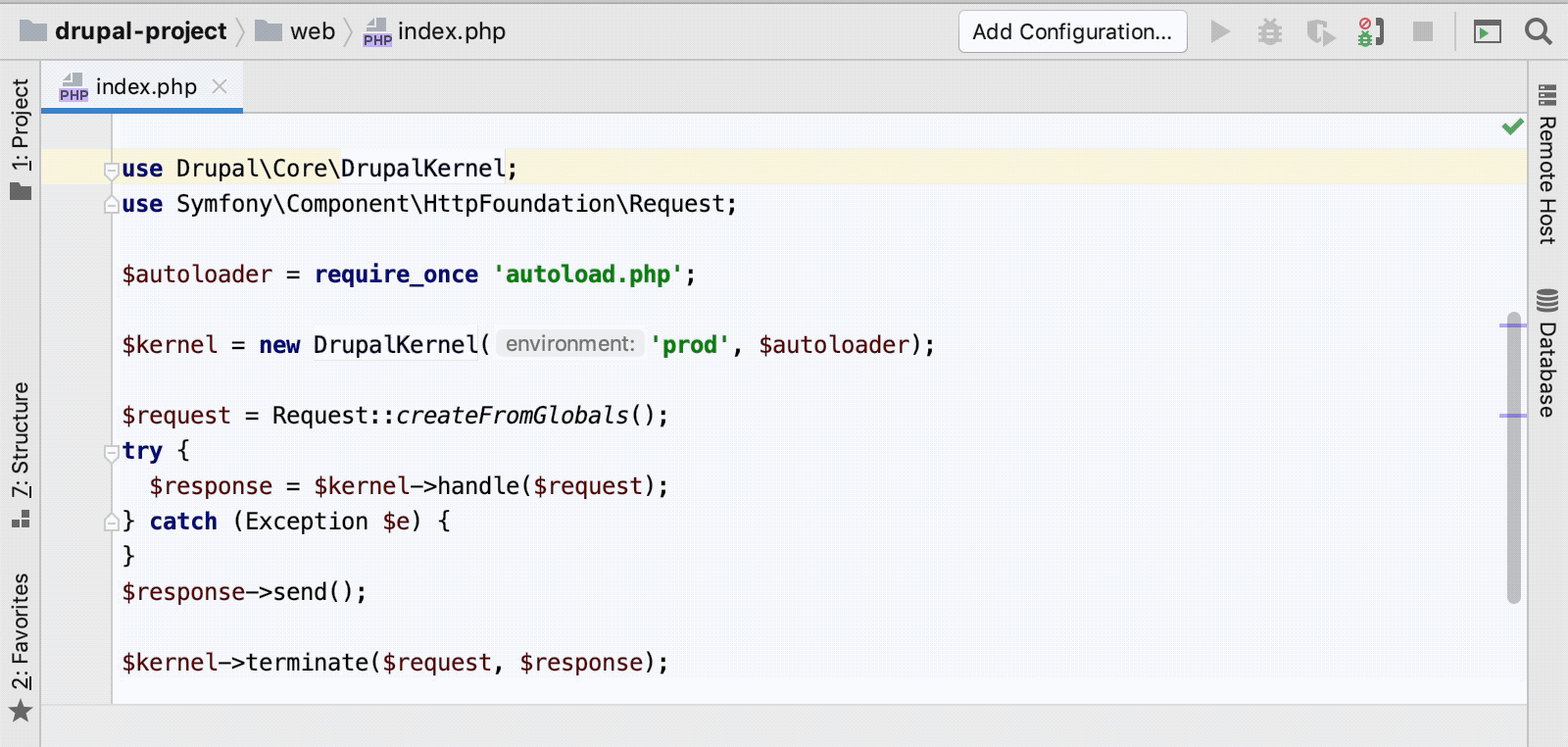Viewport: 1568px width, 747px height.
Task: Click the catch line fold marker
Action: coord(112,523)
